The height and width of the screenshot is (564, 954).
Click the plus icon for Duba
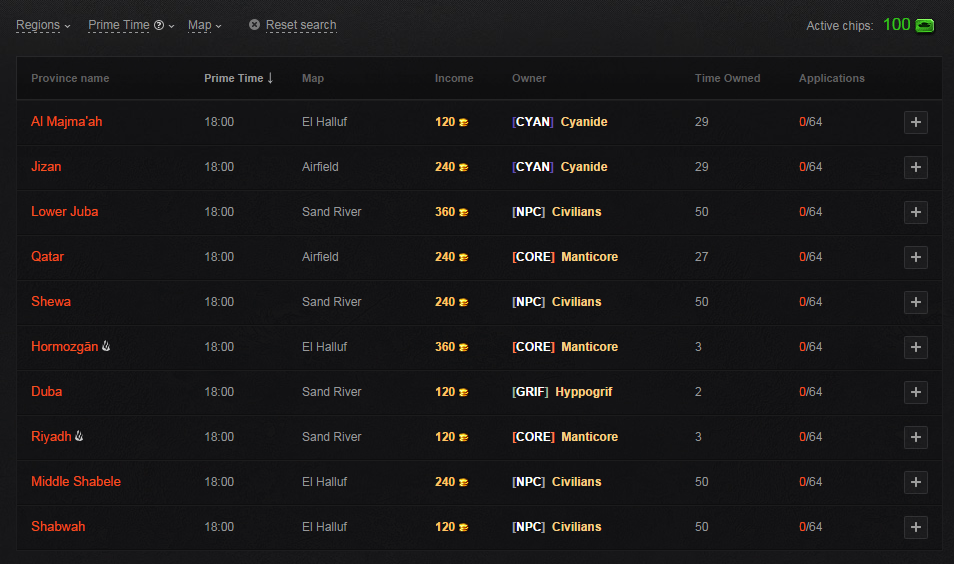pyautogui.click(x=915, y=392)
